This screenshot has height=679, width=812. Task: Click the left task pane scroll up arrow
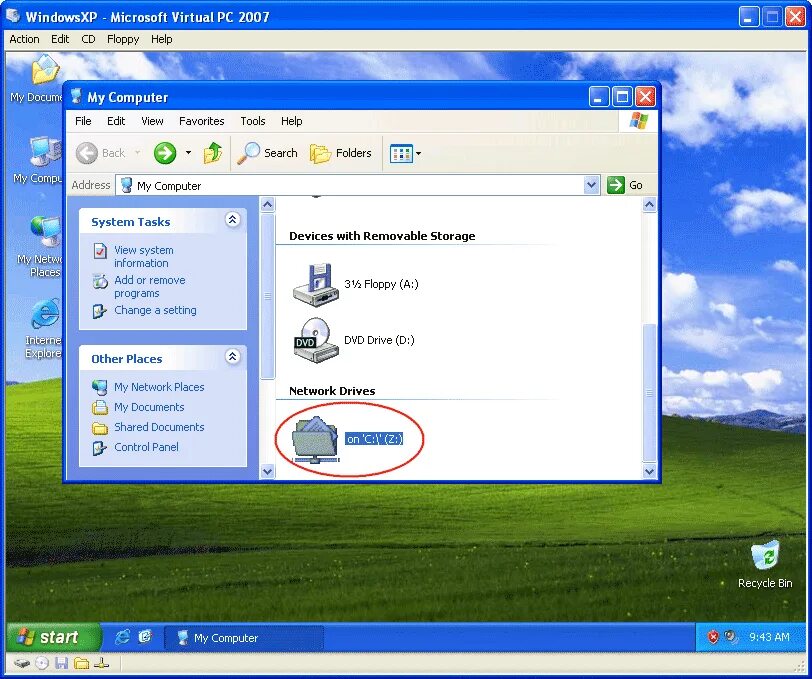pos(267,205)
